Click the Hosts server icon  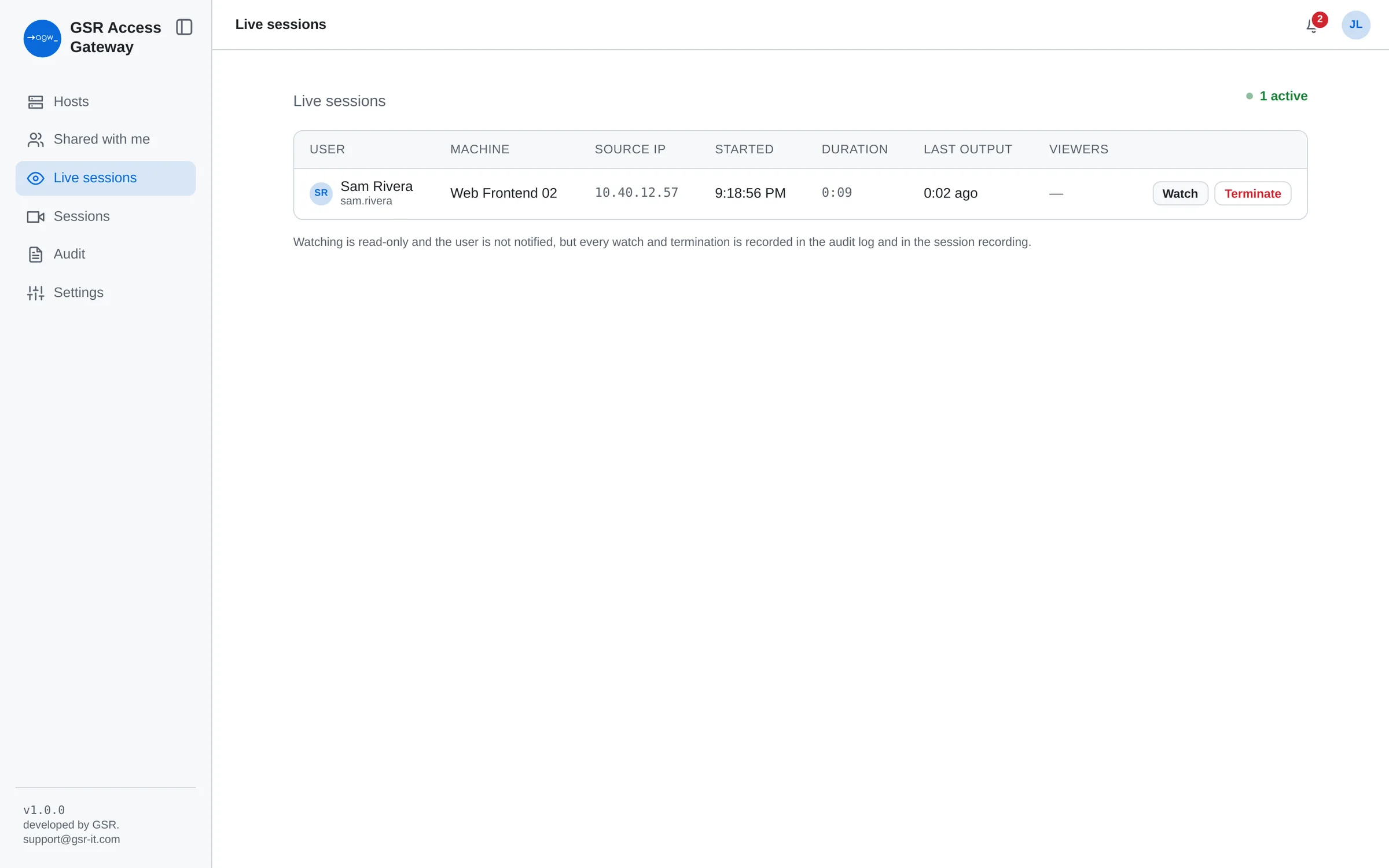pyautogui.click(x=36, y=102)
